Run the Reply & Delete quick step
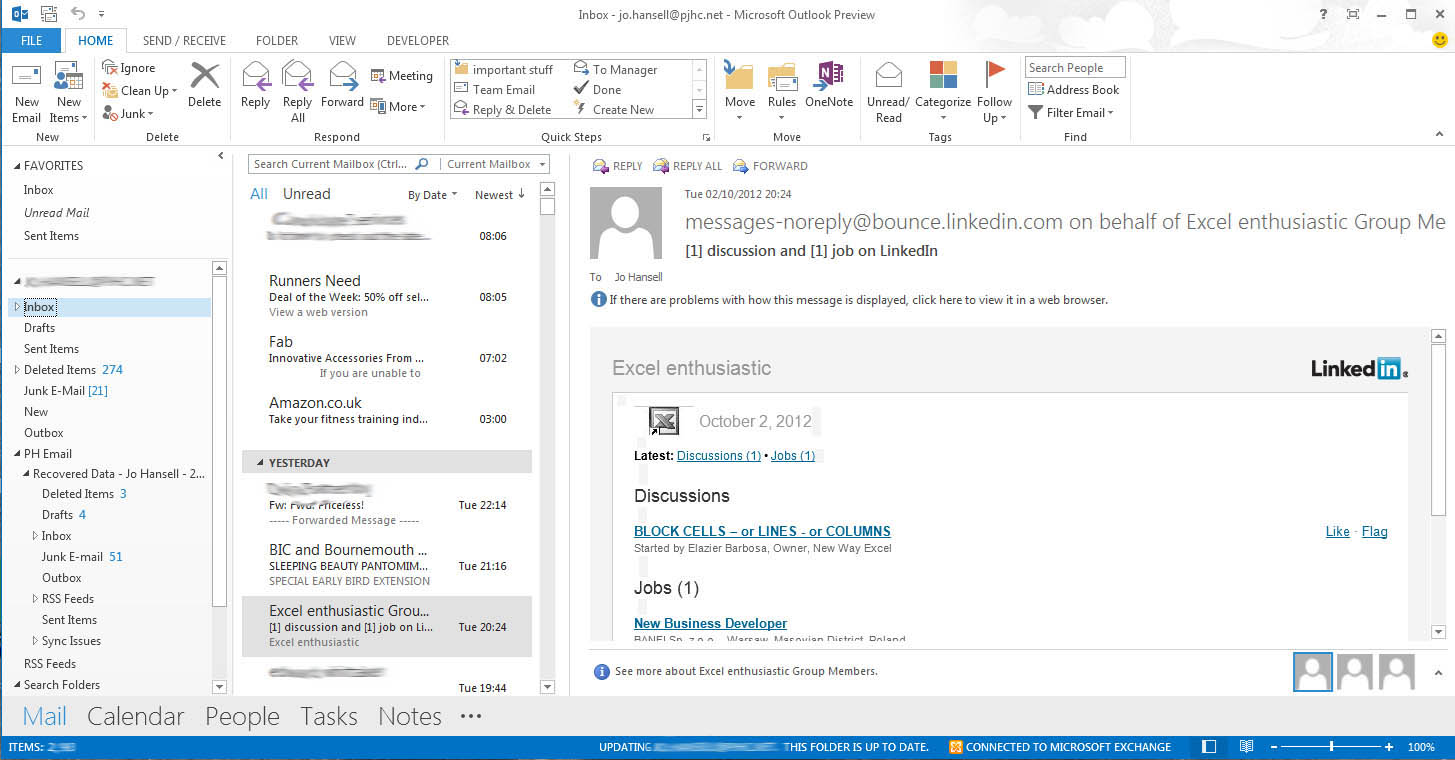The image size is (1455, 760). 503,109
